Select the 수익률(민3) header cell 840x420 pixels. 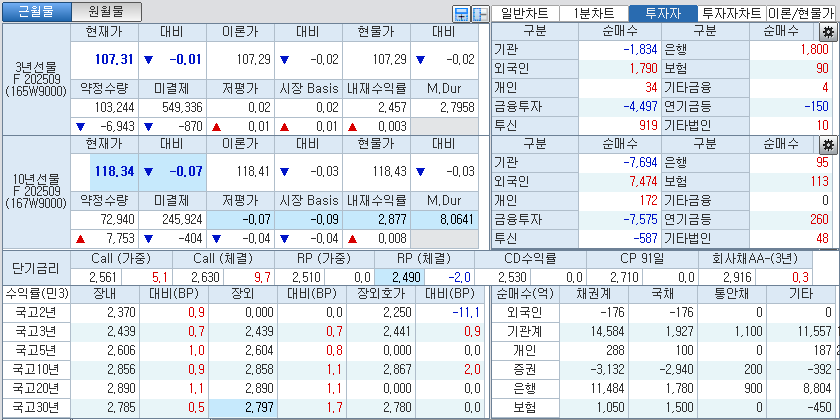(36, 294)
